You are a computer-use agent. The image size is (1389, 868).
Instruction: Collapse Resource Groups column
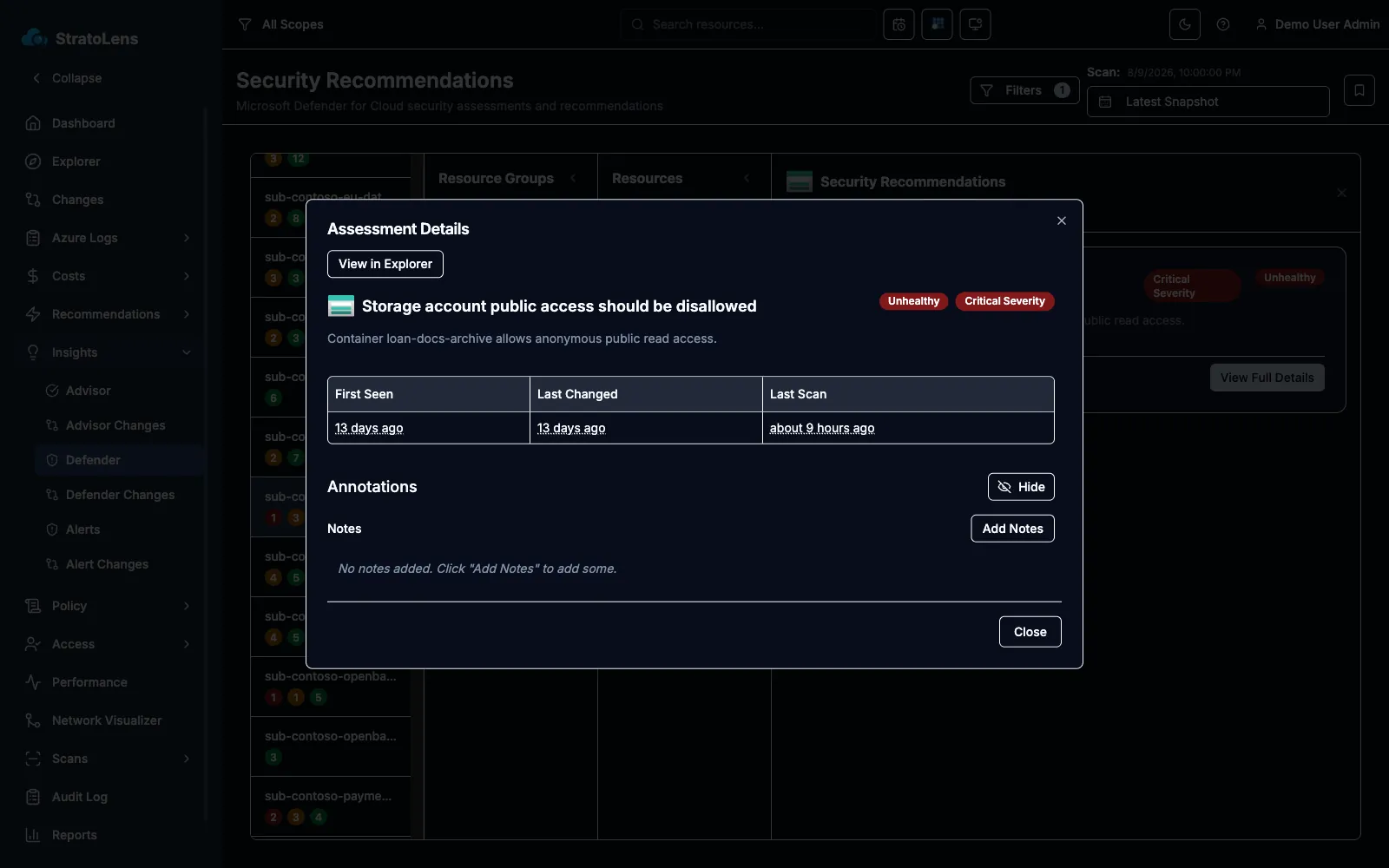[x=573, y=178]
